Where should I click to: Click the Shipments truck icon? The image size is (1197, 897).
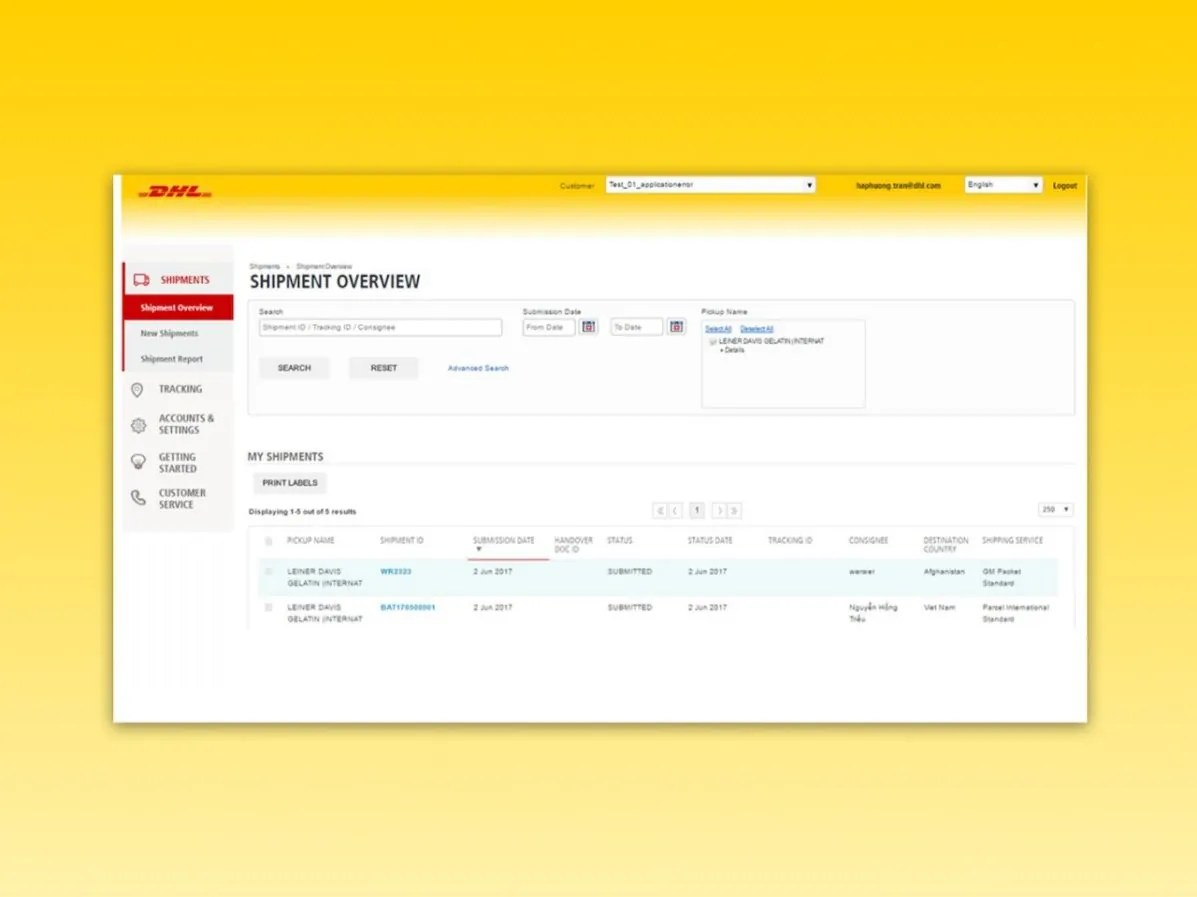141,280
